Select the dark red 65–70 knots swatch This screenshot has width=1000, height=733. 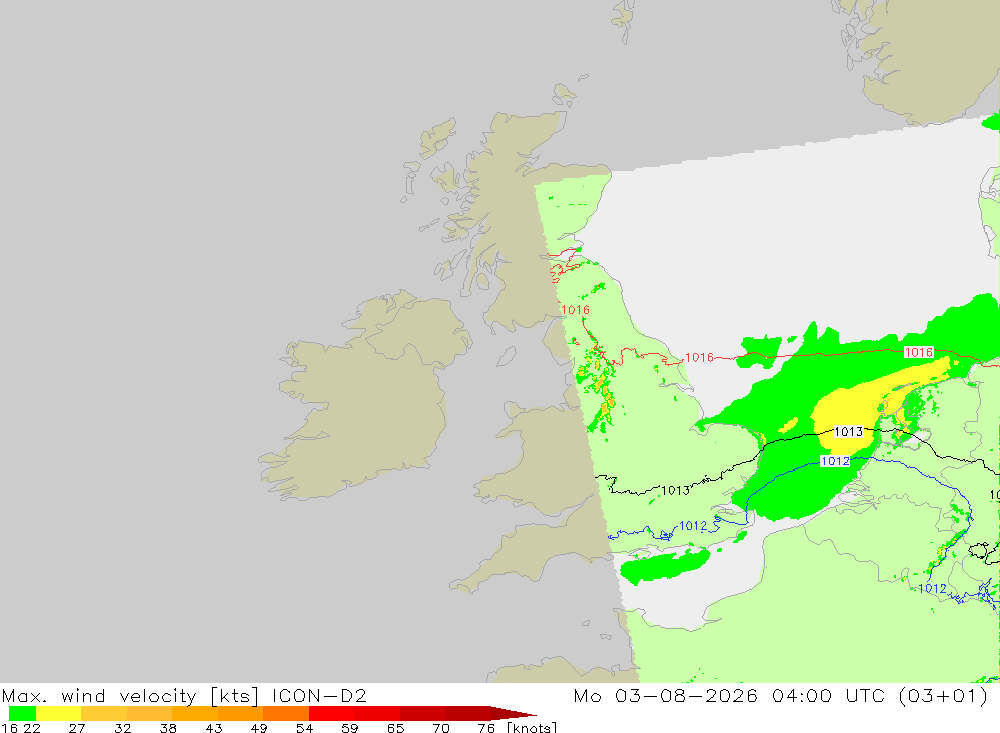point(422,713)
